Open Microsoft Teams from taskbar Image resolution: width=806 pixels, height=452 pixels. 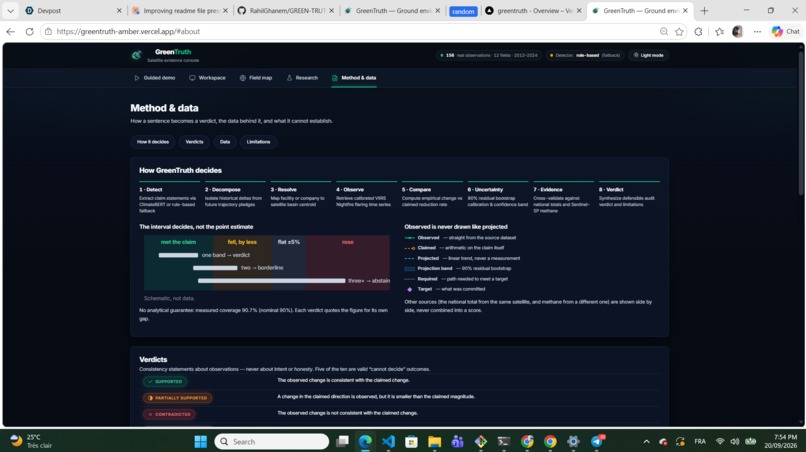pyautogui.click(x=457, y=441)
